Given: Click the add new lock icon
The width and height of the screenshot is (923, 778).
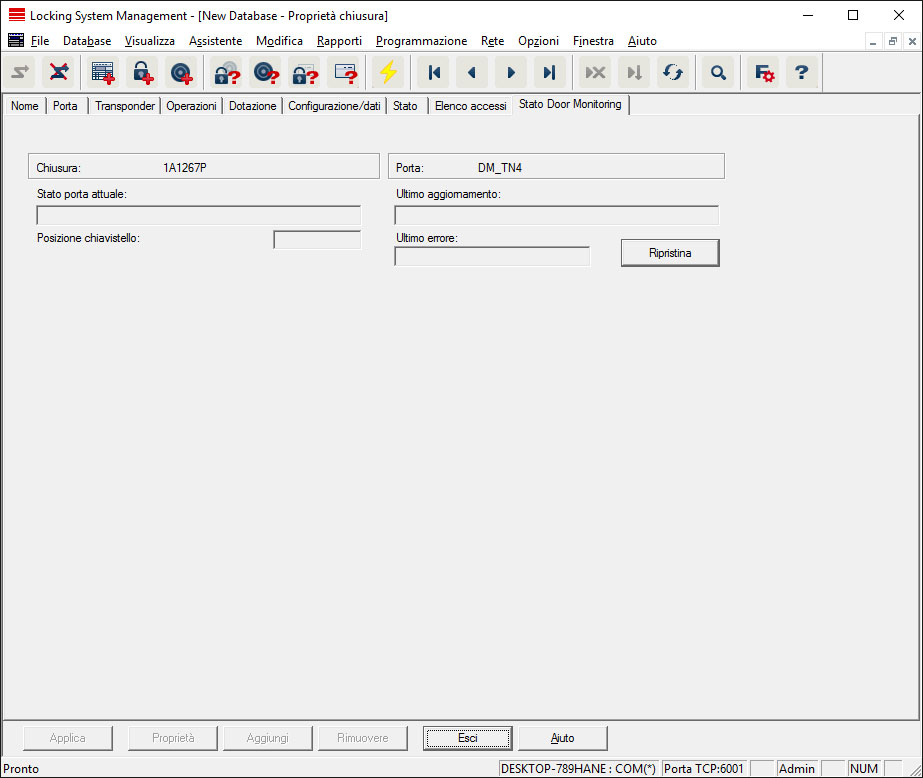Looking at the screenshot, I should click(x=141, y=72).
